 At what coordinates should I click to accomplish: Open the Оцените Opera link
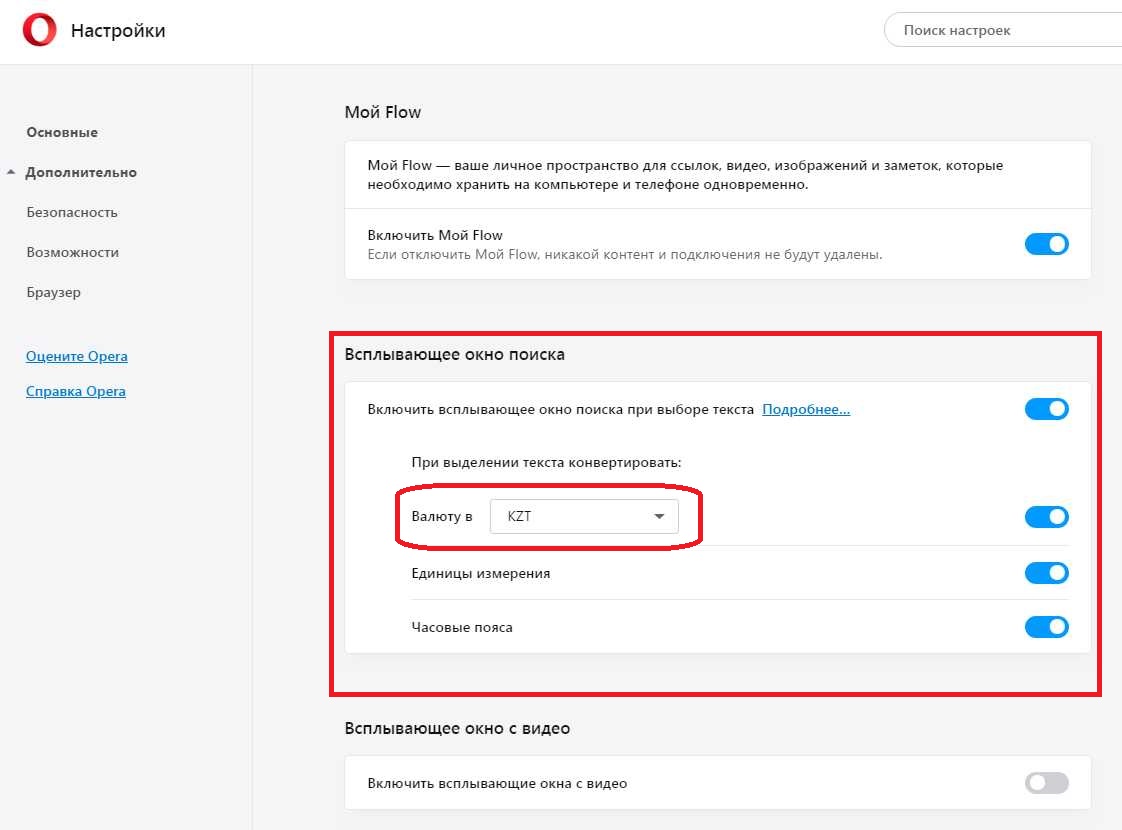click(x=77, y=356)
